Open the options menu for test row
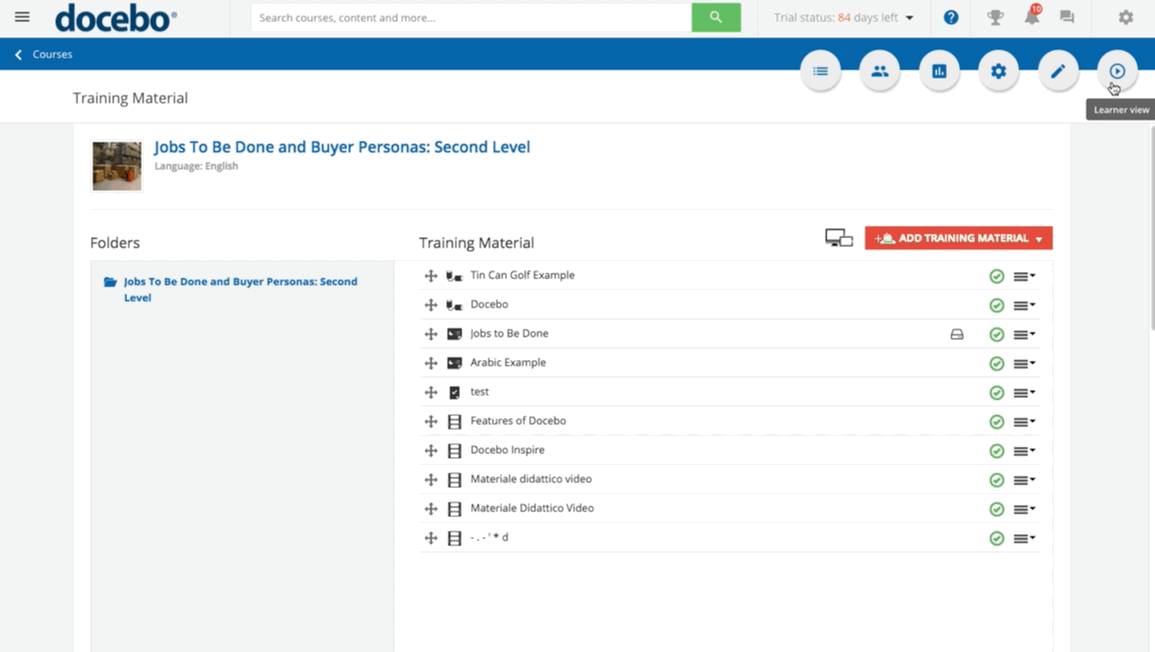The image size is (1155, 652). point(1024,393)
